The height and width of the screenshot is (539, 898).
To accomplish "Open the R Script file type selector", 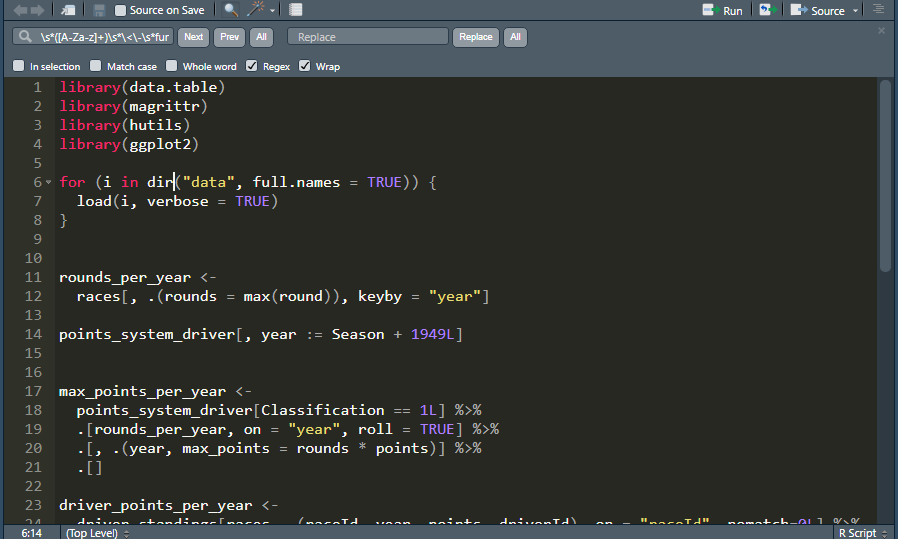I will point(862,533).
